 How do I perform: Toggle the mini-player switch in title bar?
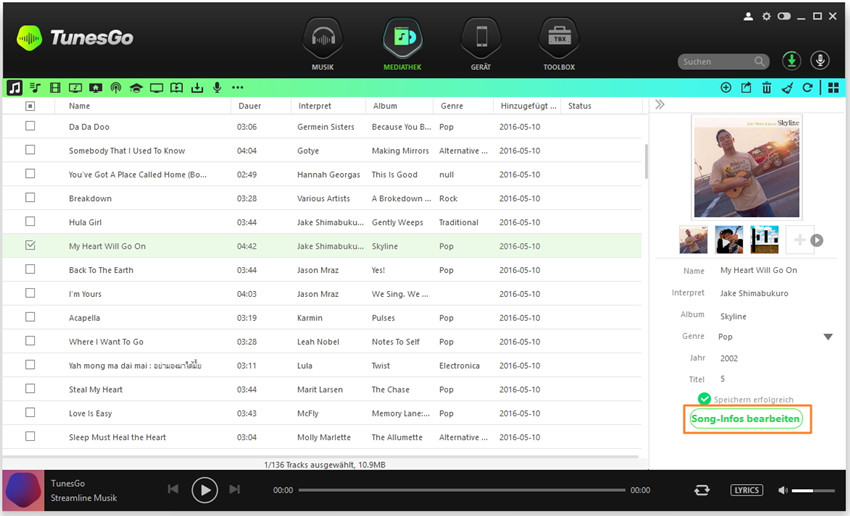coord(784,16)
